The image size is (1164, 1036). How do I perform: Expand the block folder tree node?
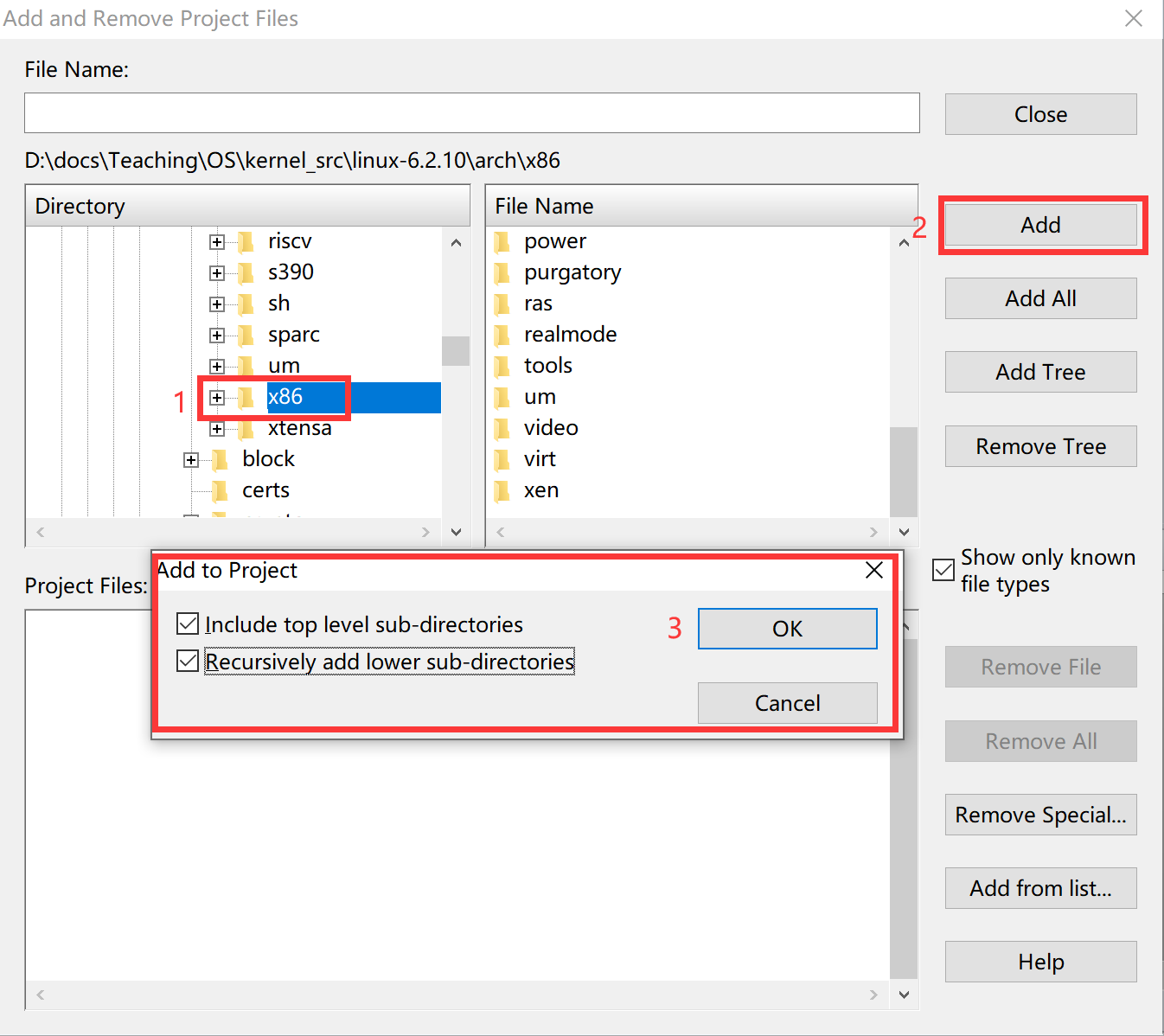click(x=191, y=460)
